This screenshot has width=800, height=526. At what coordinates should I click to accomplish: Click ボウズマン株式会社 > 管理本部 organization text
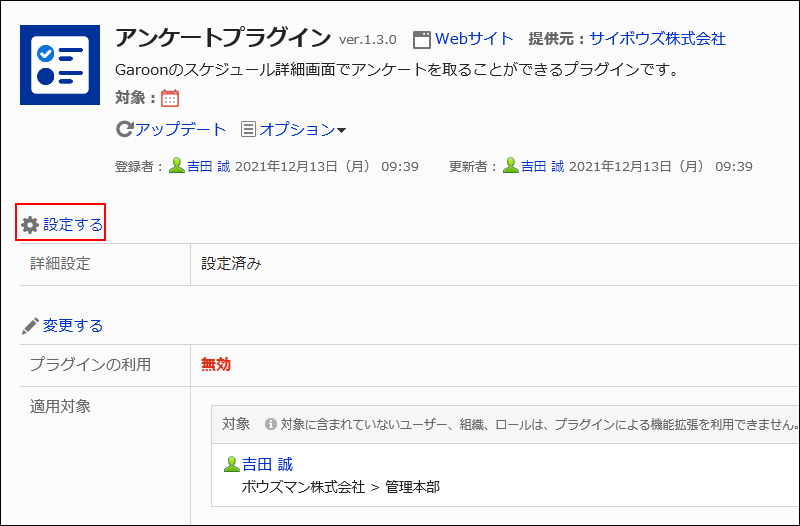(341, 487)
